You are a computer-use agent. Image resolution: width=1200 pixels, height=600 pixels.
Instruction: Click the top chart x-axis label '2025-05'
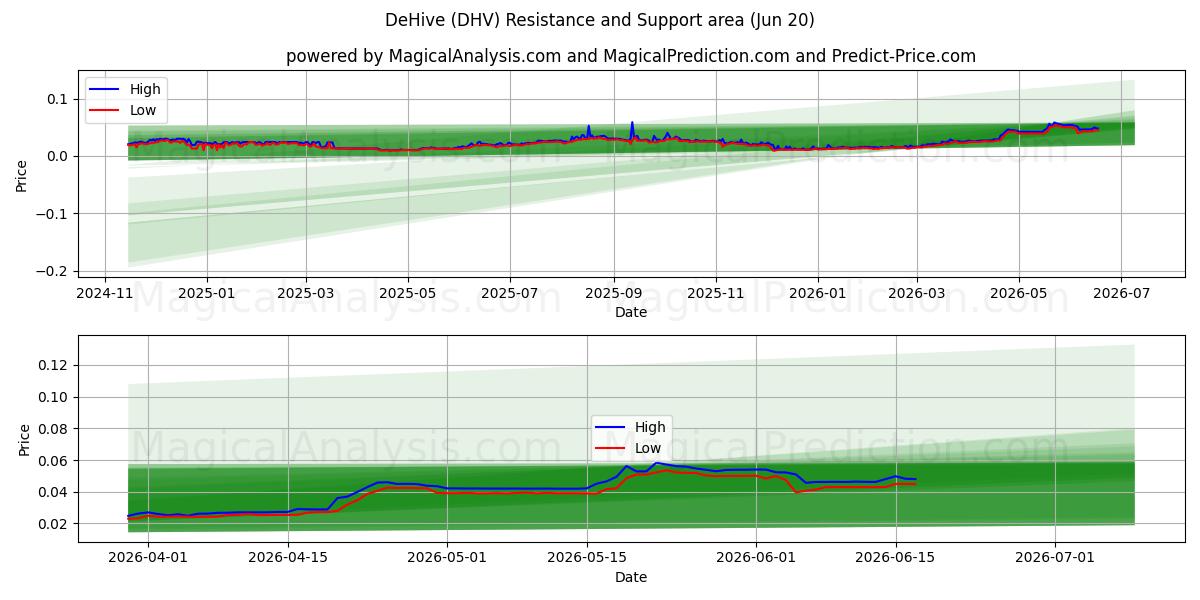click(408, 295)
